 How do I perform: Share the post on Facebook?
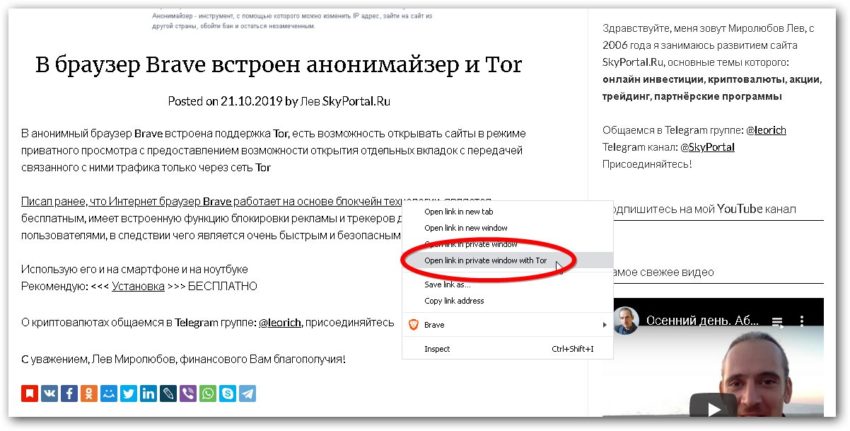69,394
